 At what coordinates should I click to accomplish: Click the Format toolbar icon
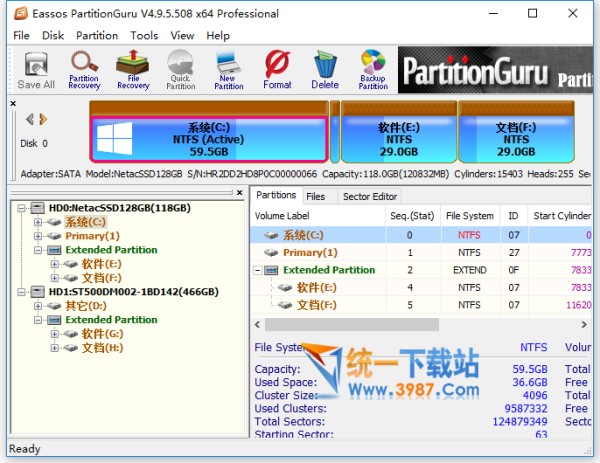(277, 70)
